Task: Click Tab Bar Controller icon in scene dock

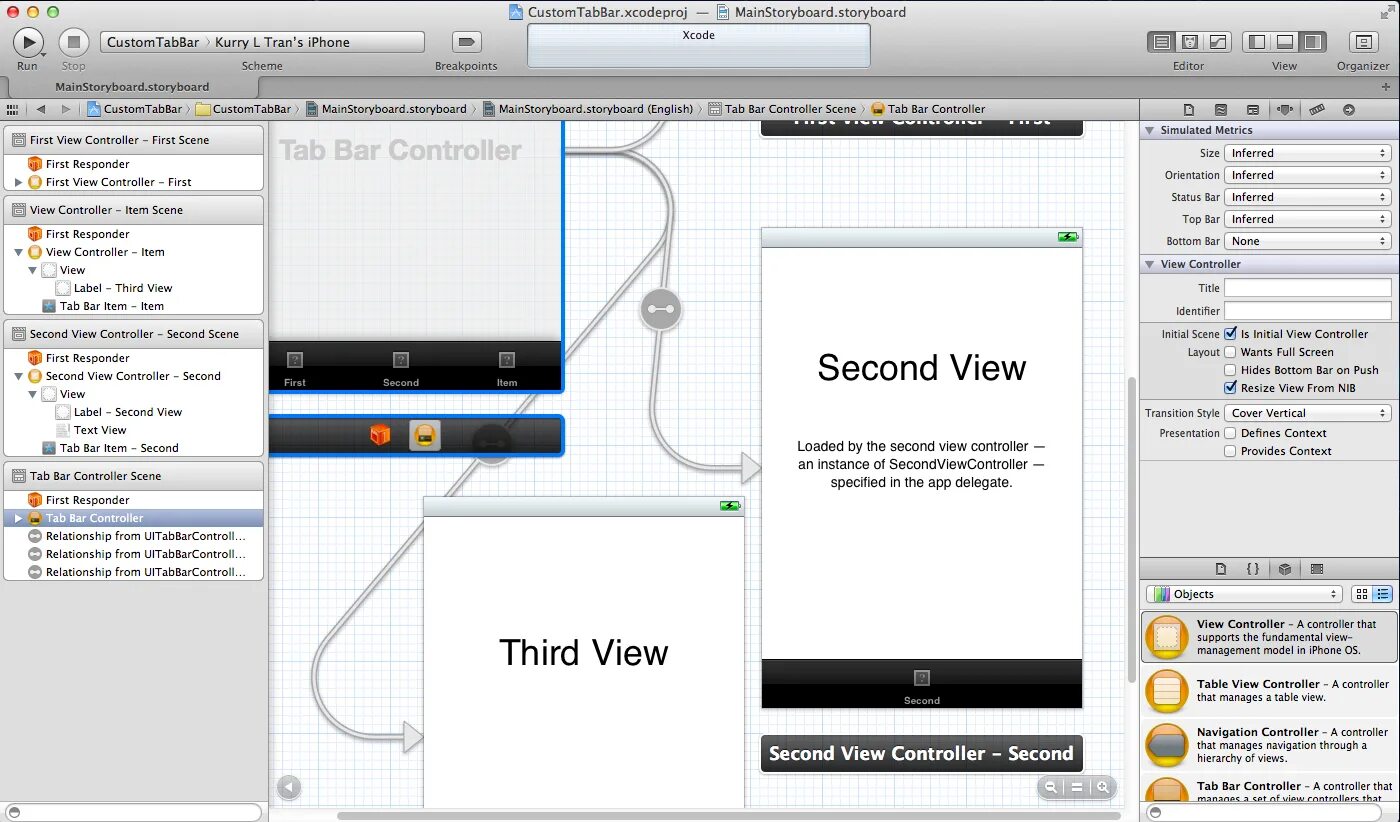Action: point(425,435)
